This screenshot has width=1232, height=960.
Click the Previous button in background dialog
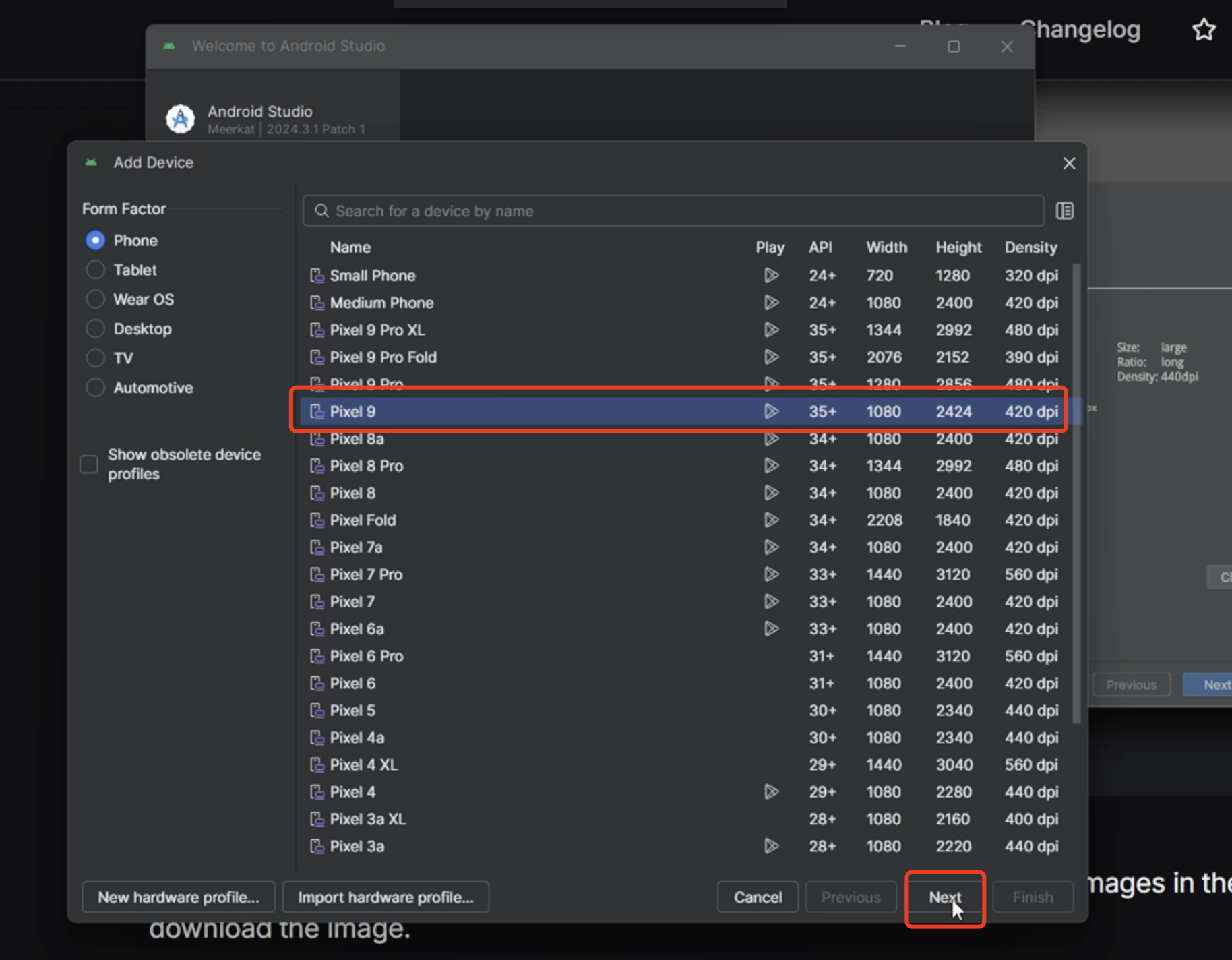[x=1131, y=685]
